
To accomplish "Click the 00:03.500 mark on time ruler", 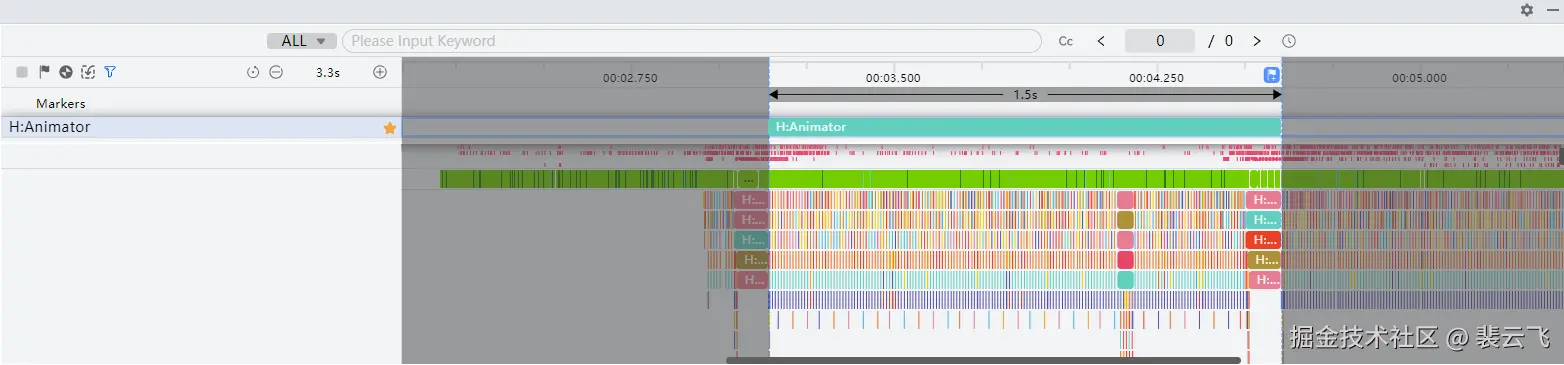I will [893, 78].
